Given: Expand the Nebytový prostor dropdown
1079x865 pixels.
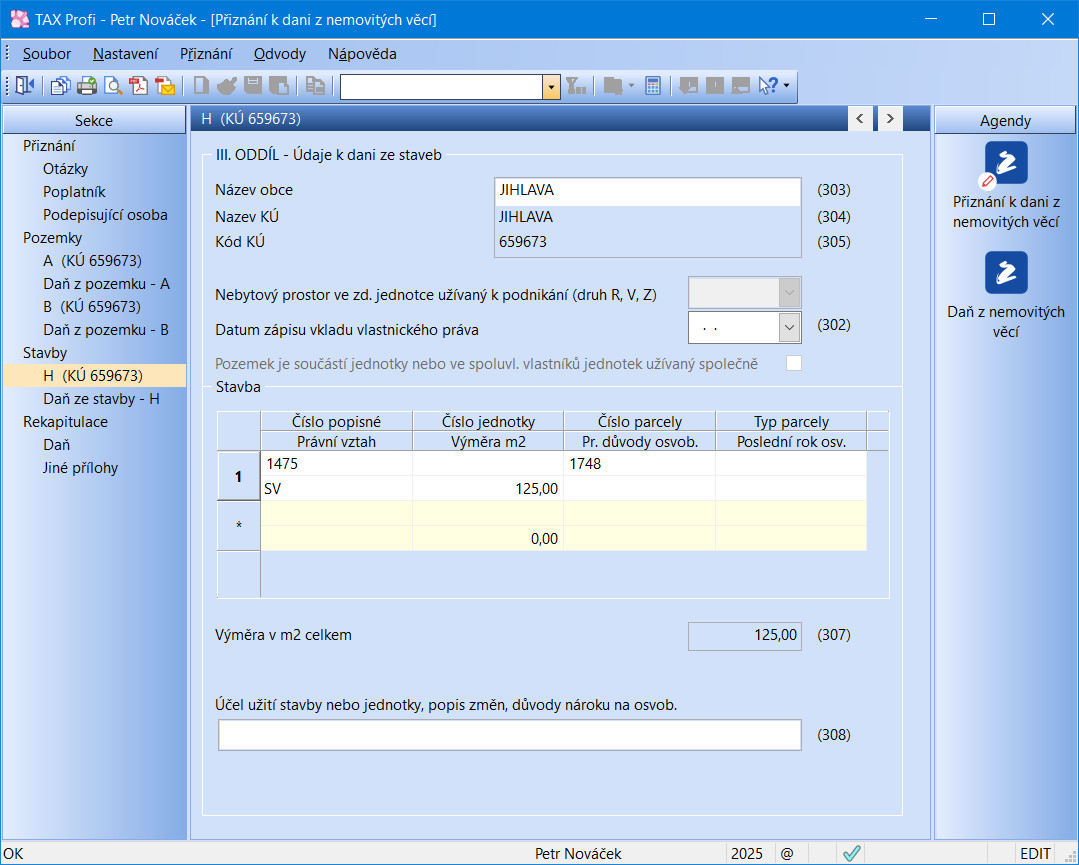Looking at the screenshot, I should (x=789, y=293).
